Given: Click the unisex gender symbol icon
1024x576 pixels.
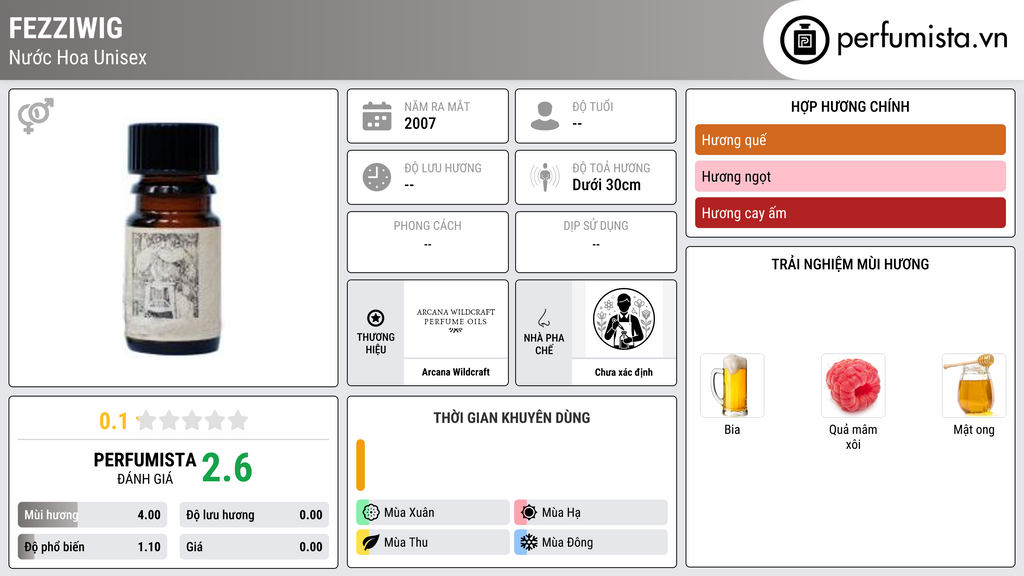Looking at the screenshot, I should click(x=36, y=116).
